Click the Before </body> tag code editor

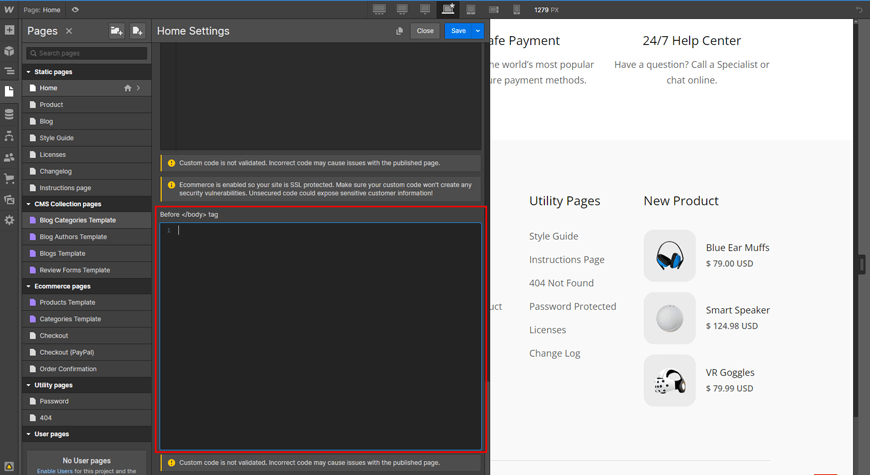pyautogui.click(x=321, y=336)
